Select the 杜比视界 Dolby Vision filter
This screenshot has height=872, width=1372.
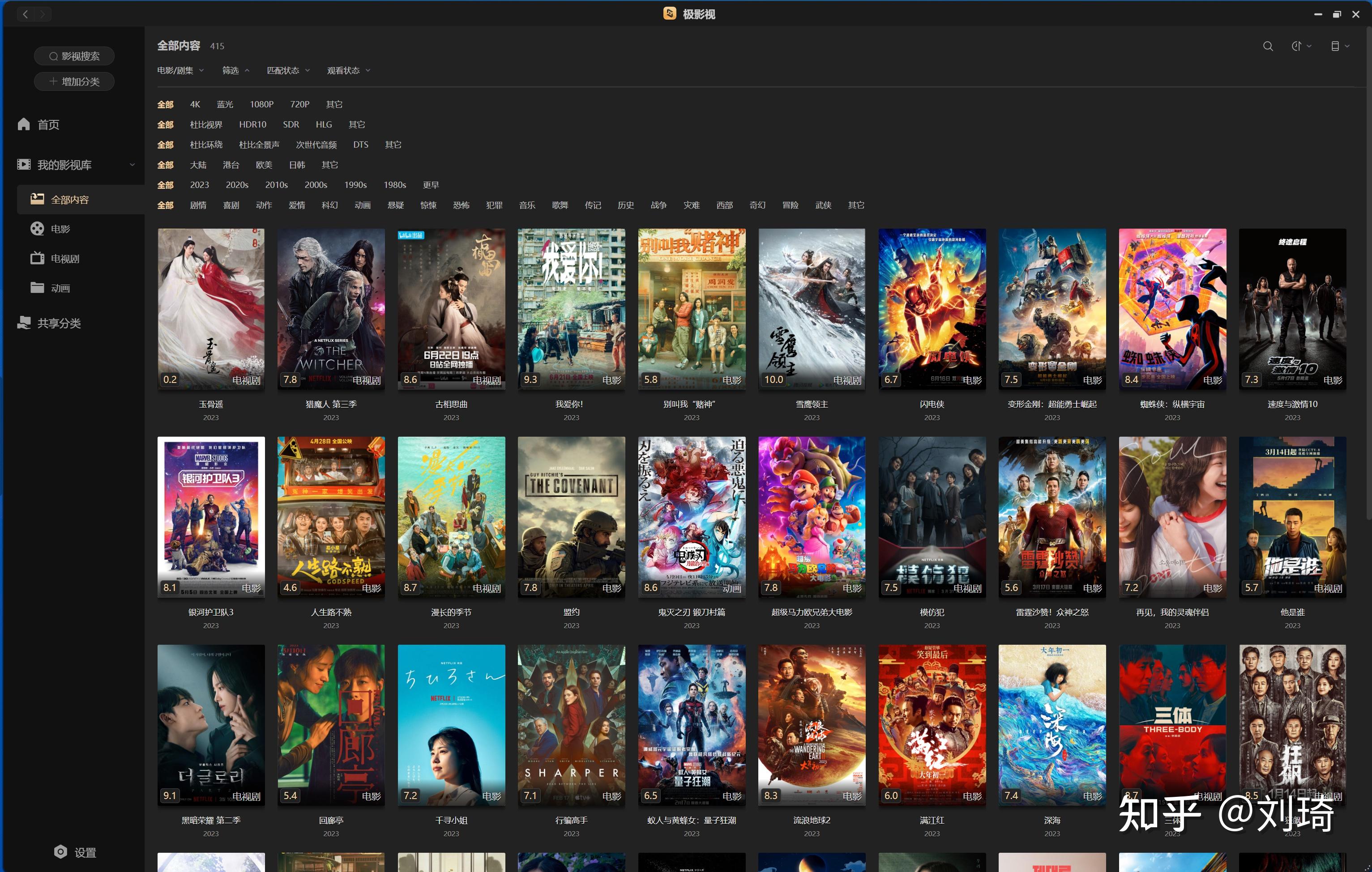(205, 124)
